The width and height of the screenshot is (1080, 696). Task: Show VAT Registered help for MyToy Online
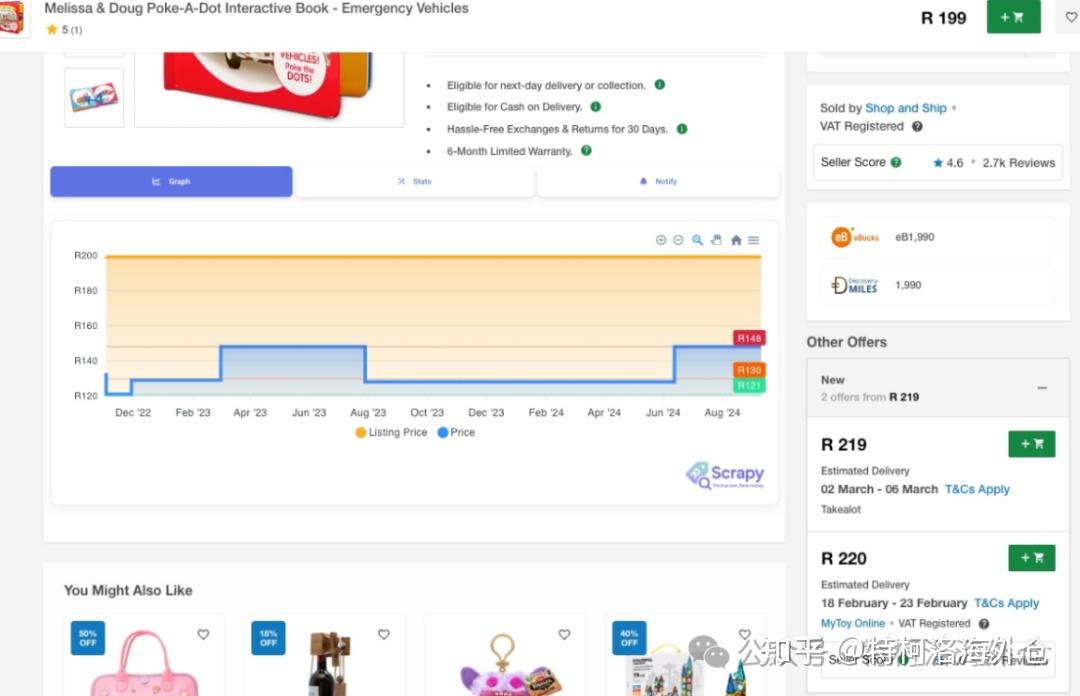pyautogui.click(x=984, y=624)
